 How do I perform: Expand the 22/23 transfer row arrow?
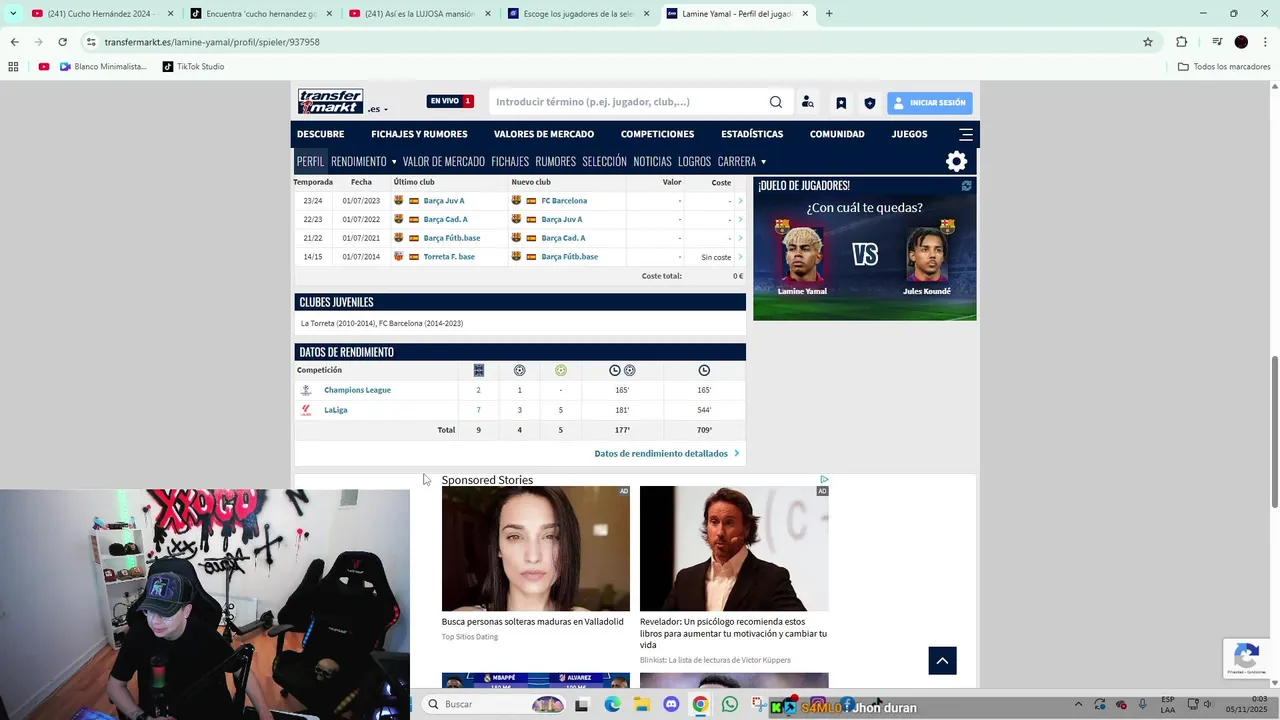pyautogui.click(x=740, y=219)
